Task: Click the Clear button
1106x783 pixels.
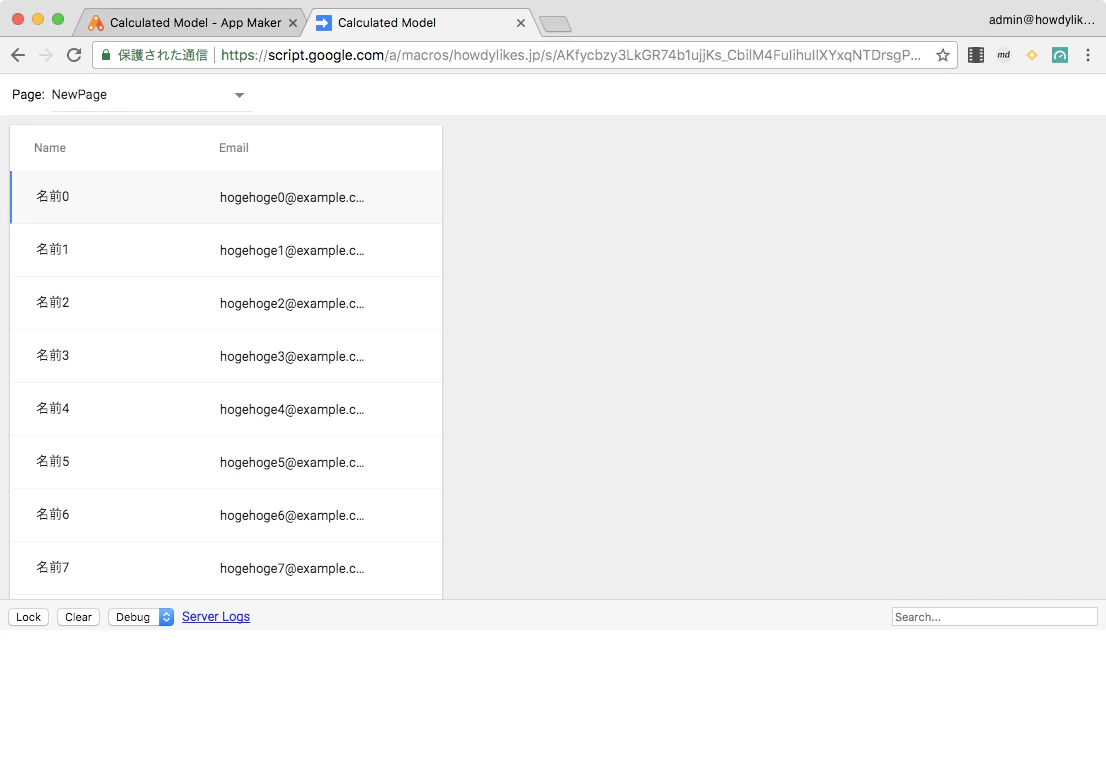Action: click(78, 617)
